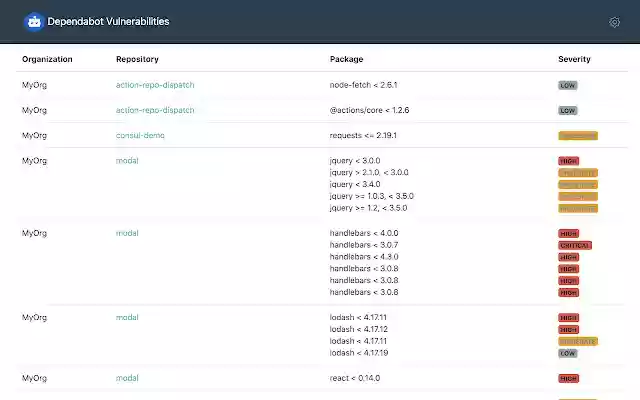The image size is (640, 400).
Task: Click severity badge beside jquery < 3.4.0
Action: pos(578,185)
